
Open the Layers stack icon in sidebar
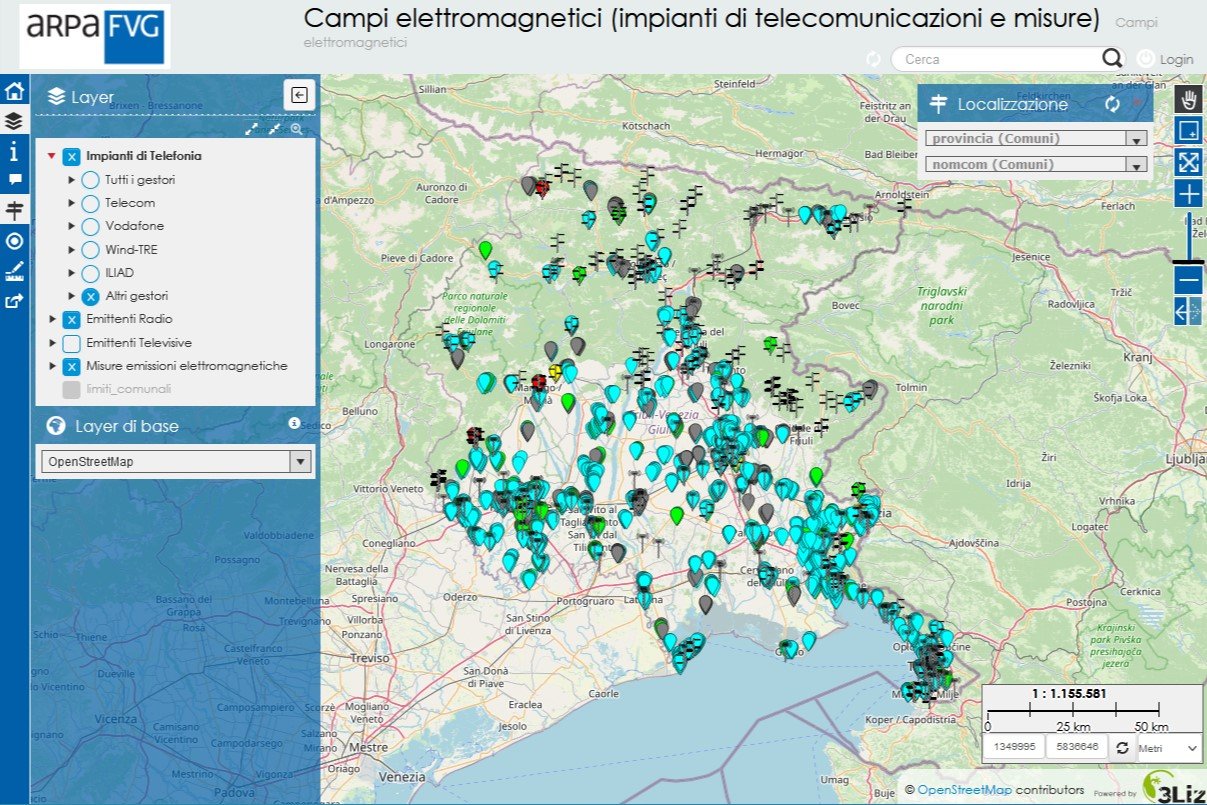click(14, 122)
